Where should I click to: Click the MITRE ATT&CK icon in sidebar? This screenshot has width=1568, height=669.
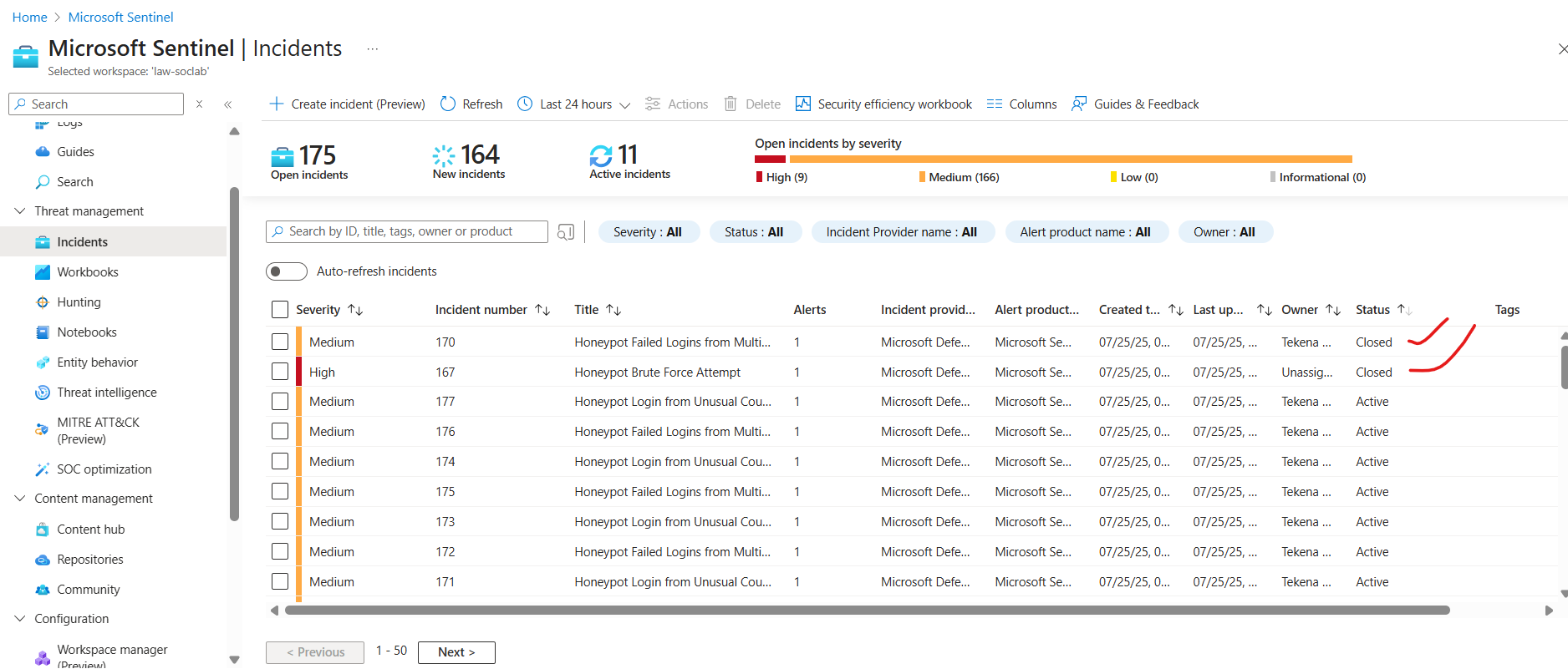click(42, 430)
